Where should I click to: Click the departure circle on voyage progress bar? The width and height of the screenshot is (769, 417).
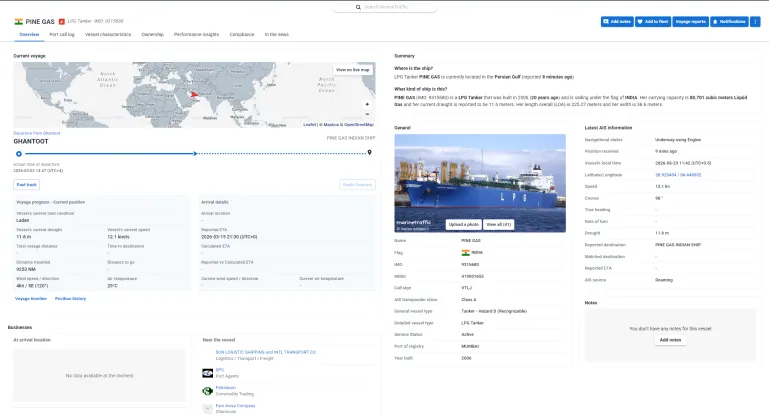(18, 153)
